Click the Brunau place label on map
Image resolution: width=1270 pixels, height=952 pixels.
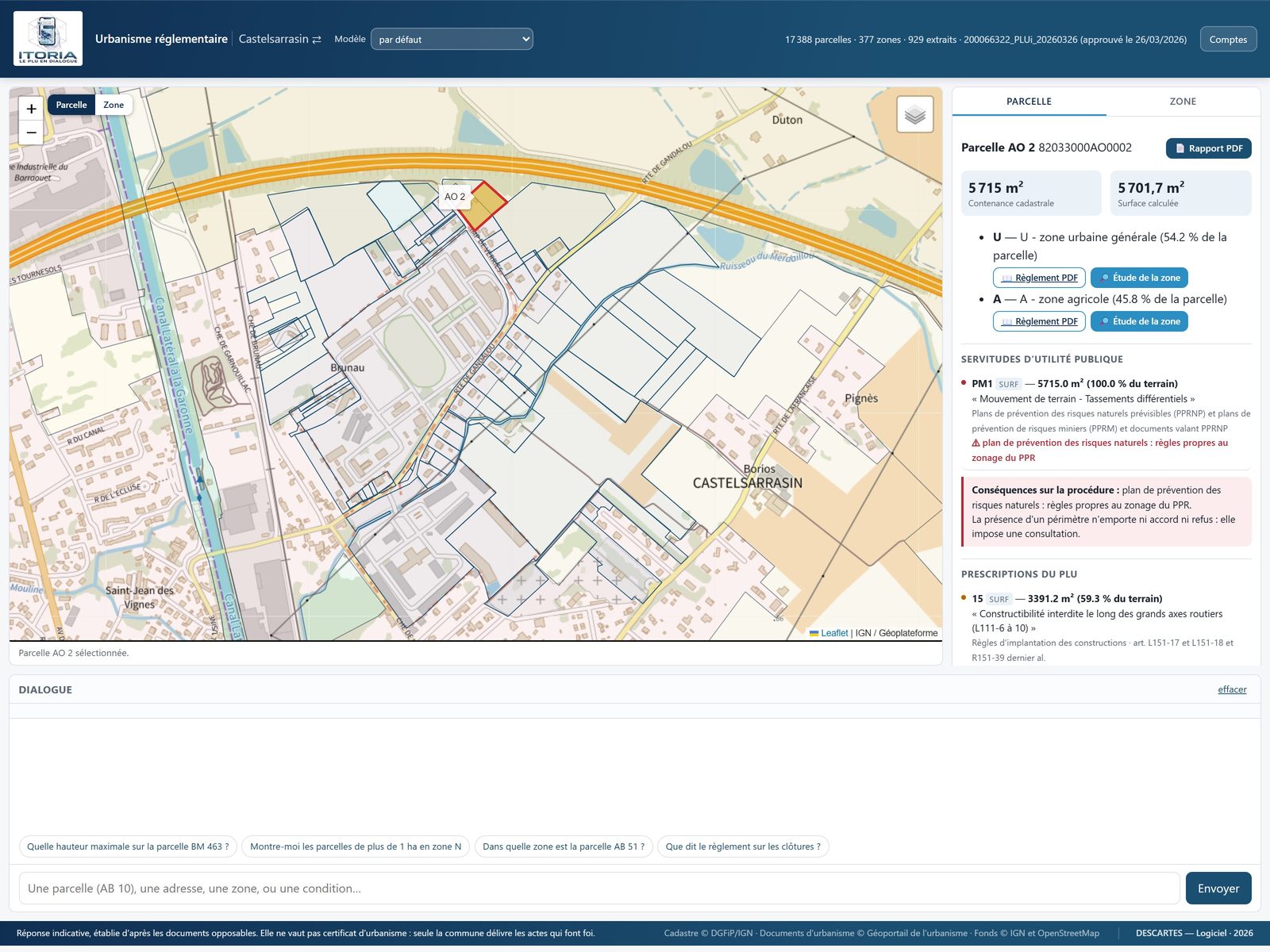[348, 368]
